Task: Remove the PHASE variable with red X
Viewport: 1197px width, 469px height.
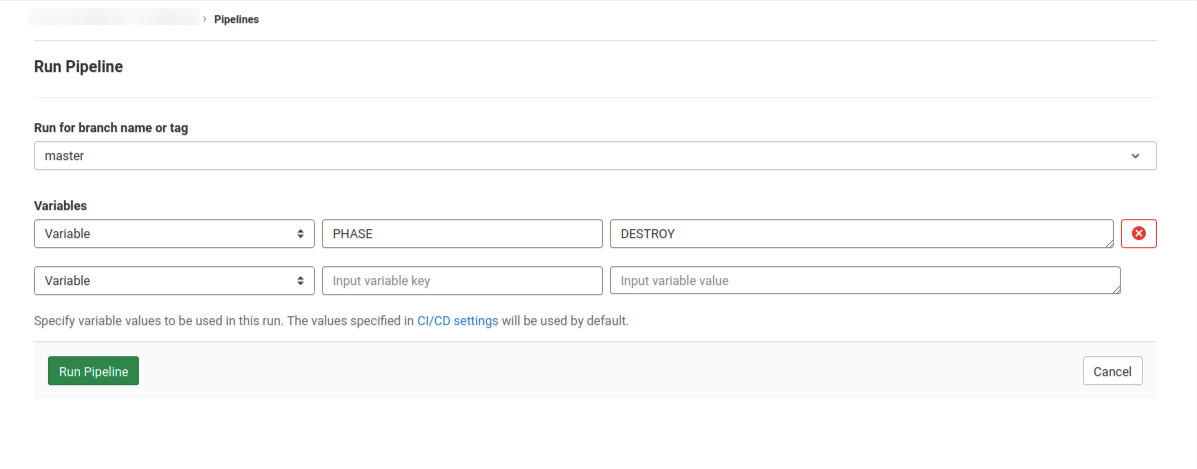Action: click(1138, 234)
